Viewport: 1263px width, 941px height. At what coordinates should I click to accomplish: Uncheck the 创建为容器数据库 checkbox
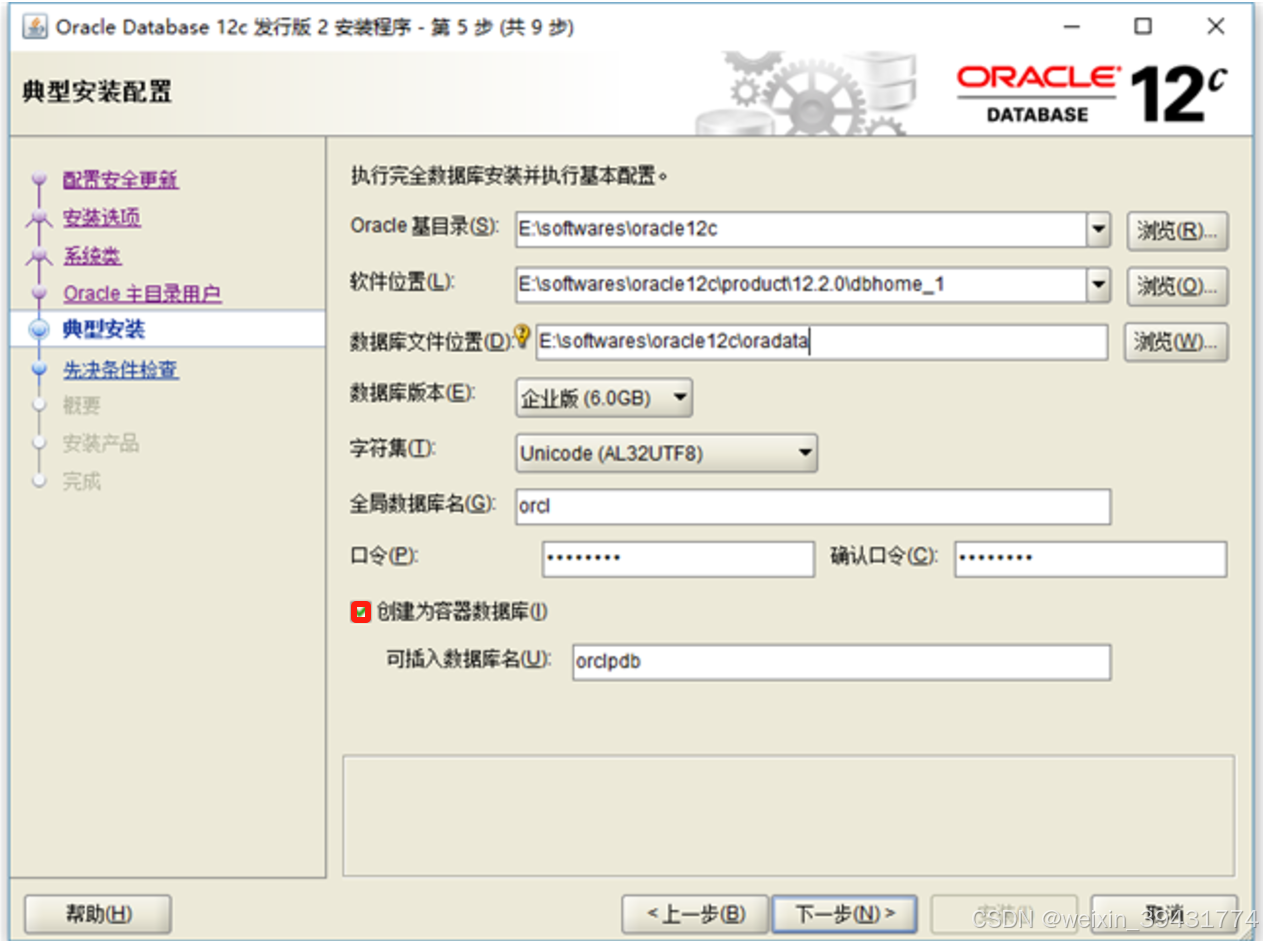(x=361, y=612)
